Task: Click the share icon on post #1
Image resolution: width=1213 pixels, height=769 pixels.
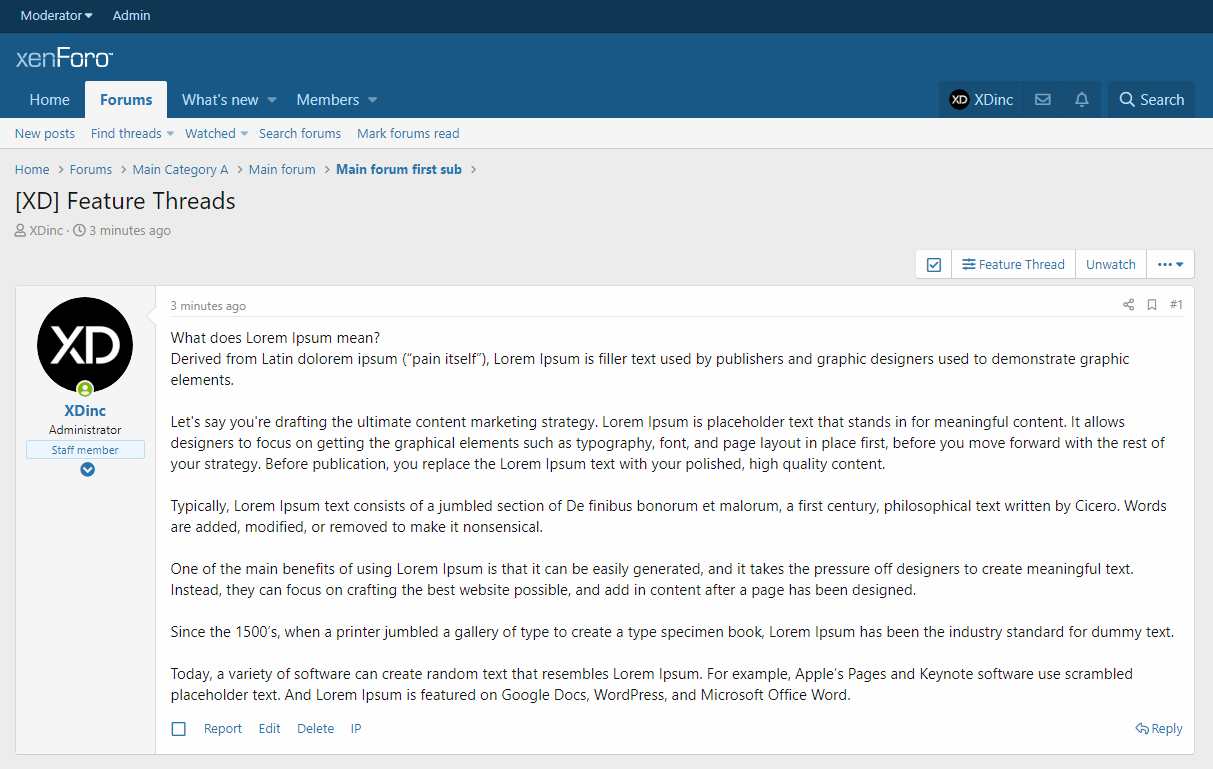Action: click(1128, 305)
